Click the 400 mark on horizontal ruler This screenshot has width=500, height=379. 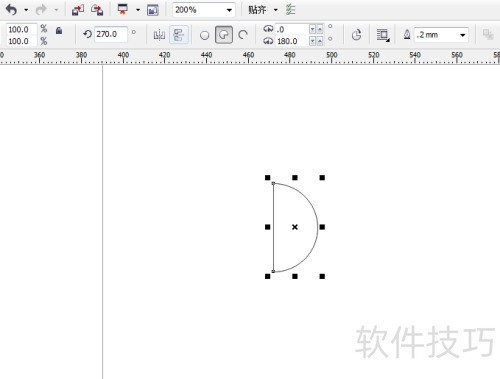123,55
